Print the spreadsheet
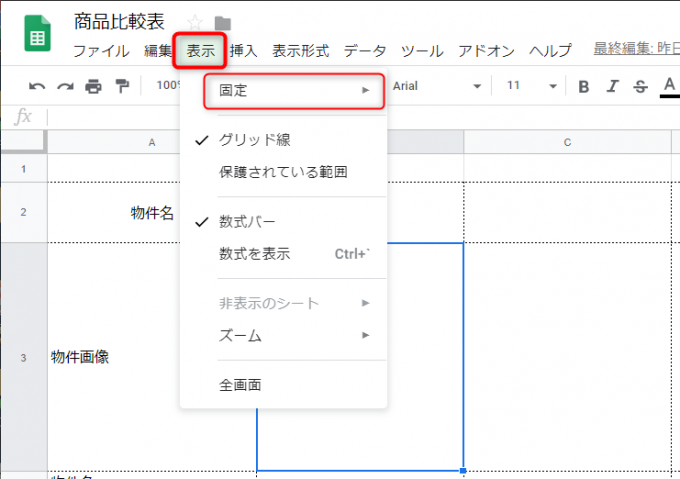This screenshot has width=680, height=479. (93, 86)
